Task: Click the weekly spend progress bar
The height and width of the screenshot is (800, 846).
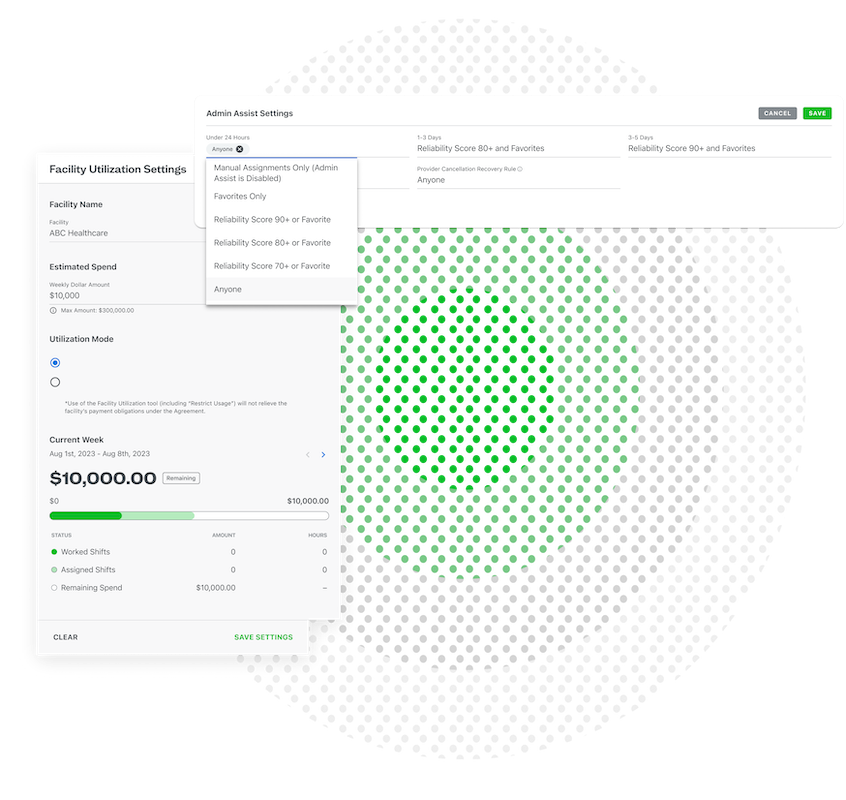Action: tap(189, 516)
